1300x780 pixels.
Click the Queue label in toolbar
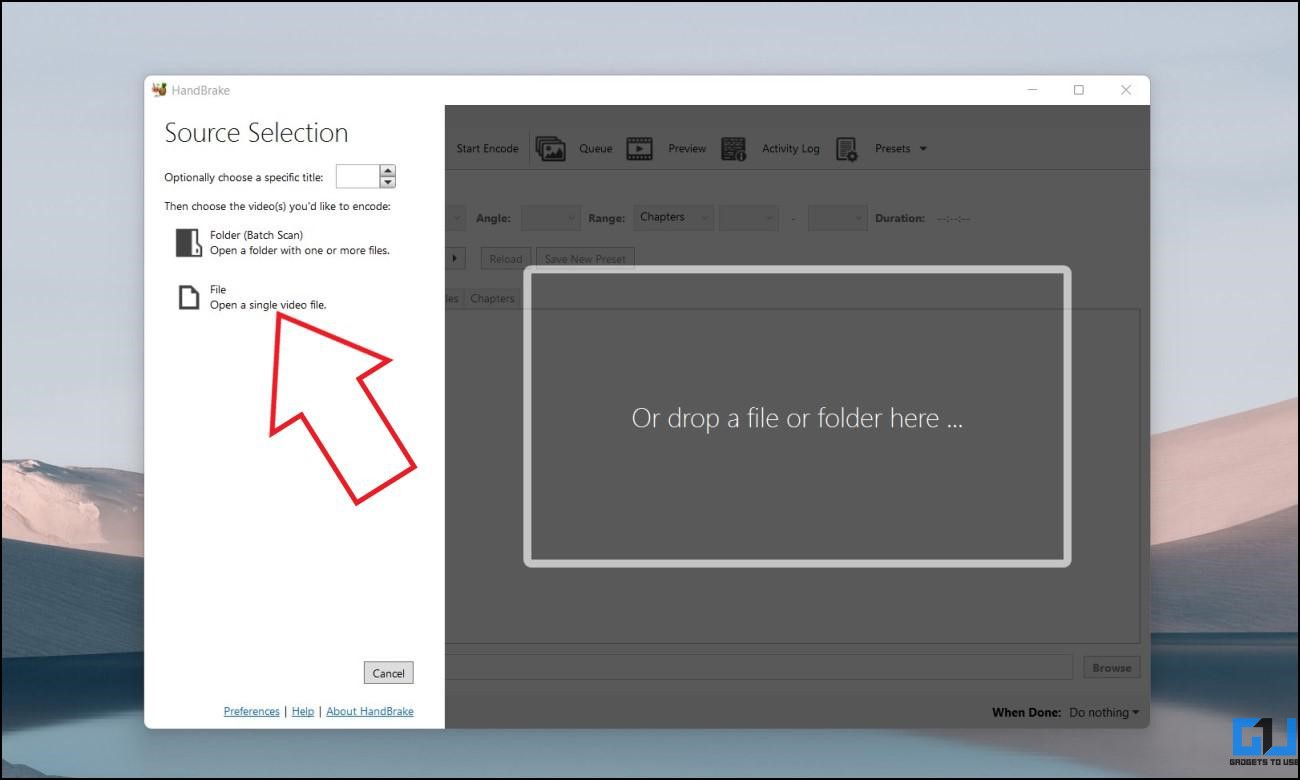[x=595, y=149]
